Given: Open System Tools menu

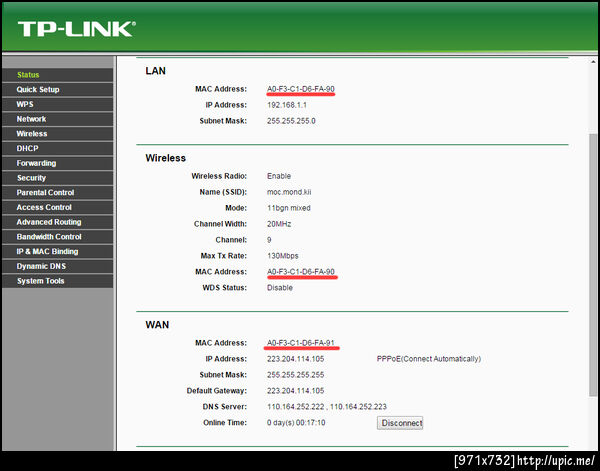Looking at the screenshot, I should tap(57, 281).
